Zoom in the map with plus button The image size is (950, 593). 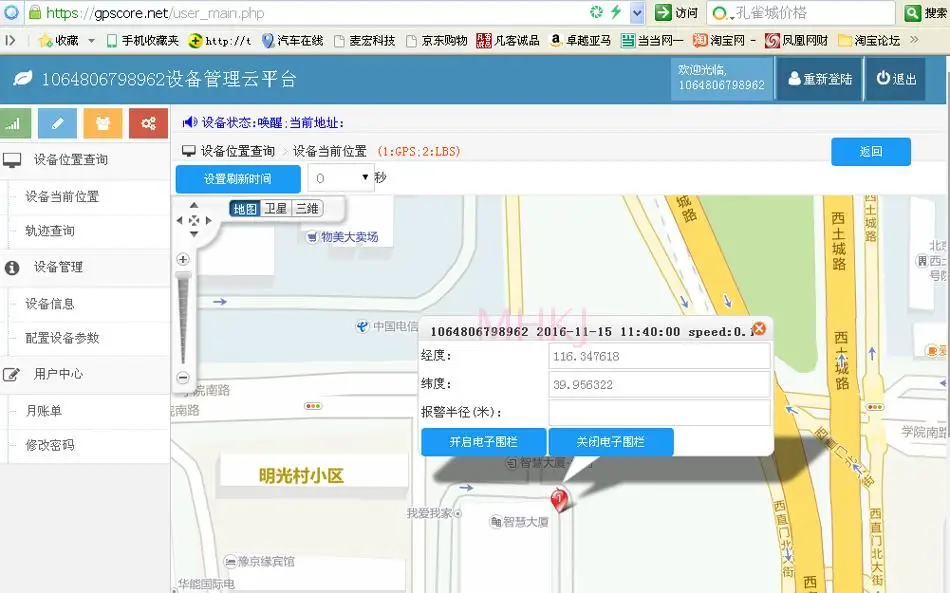183,260
